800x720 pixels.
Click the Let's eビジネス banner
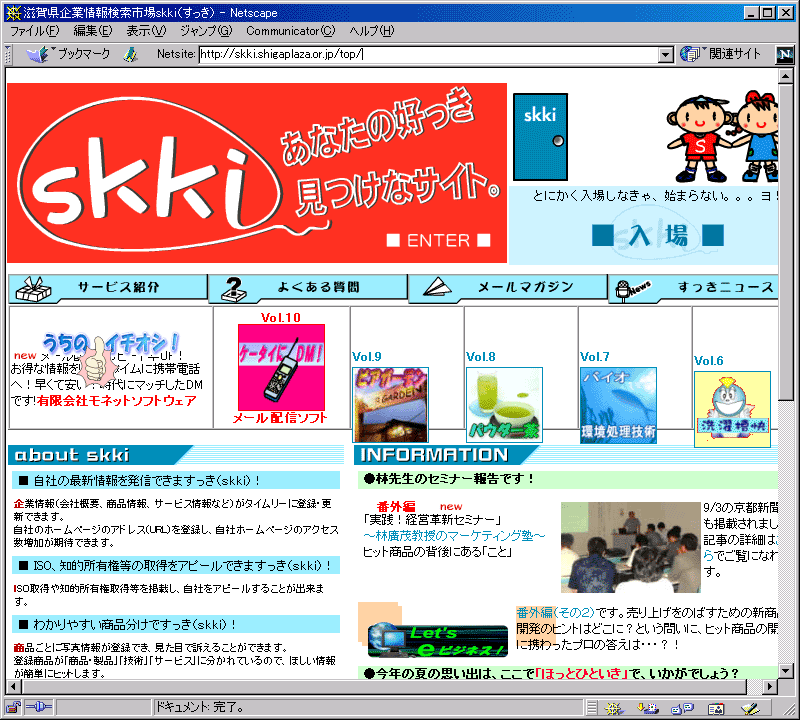pos(438,641)
